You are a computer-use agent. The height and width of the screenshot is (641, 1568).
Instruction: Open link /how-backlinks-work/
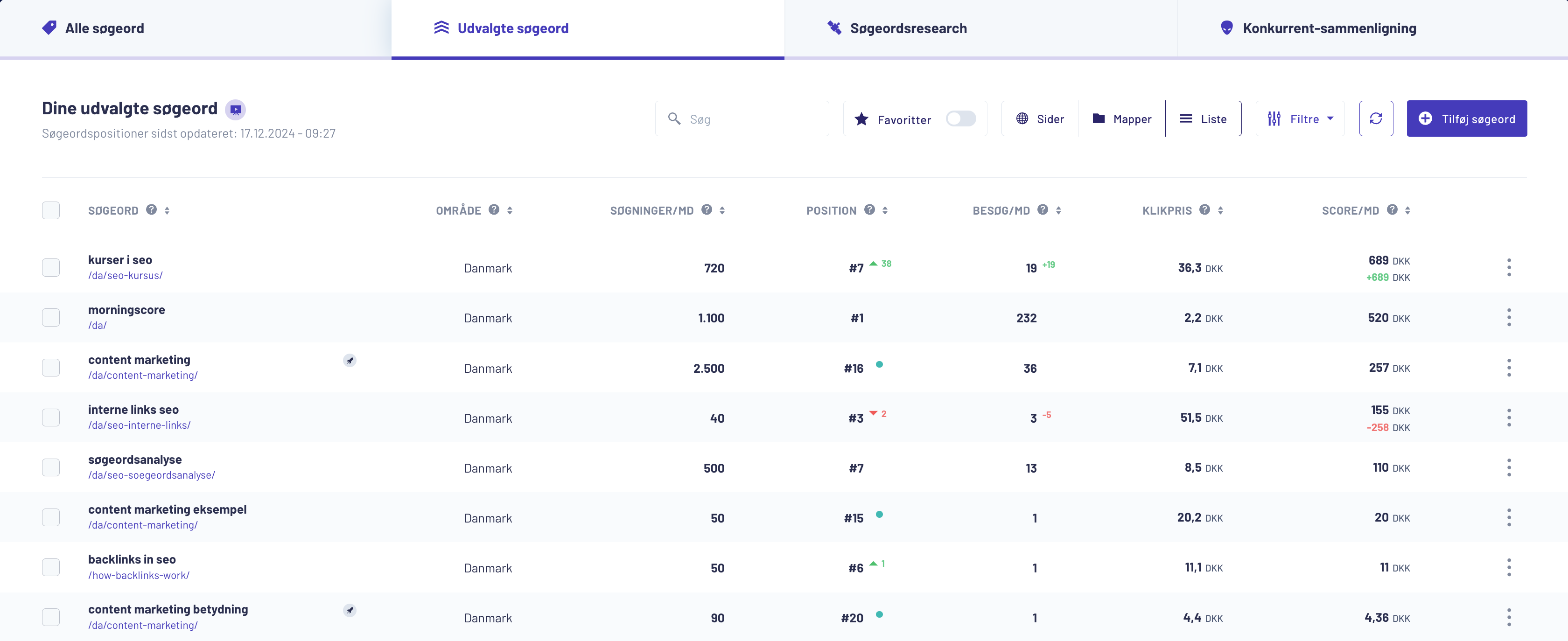click(x=139, y=575)
